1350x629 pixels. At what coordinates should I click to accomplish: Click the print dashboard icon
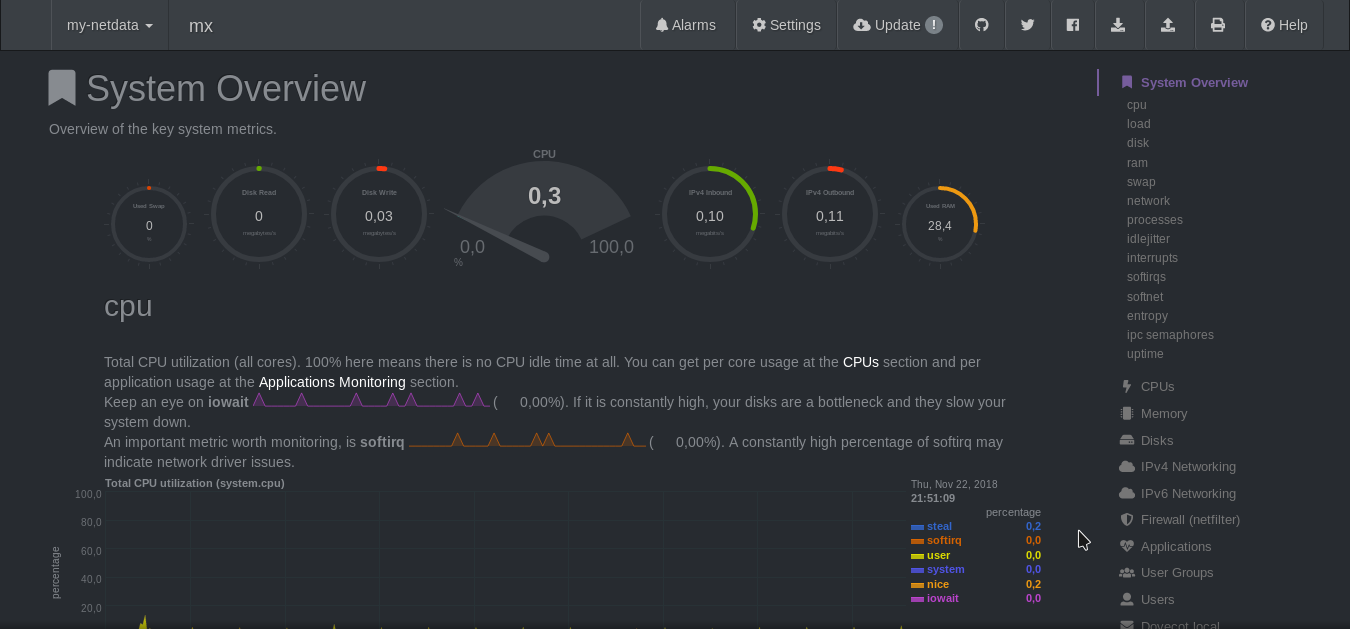click(x=1218, y=25)
